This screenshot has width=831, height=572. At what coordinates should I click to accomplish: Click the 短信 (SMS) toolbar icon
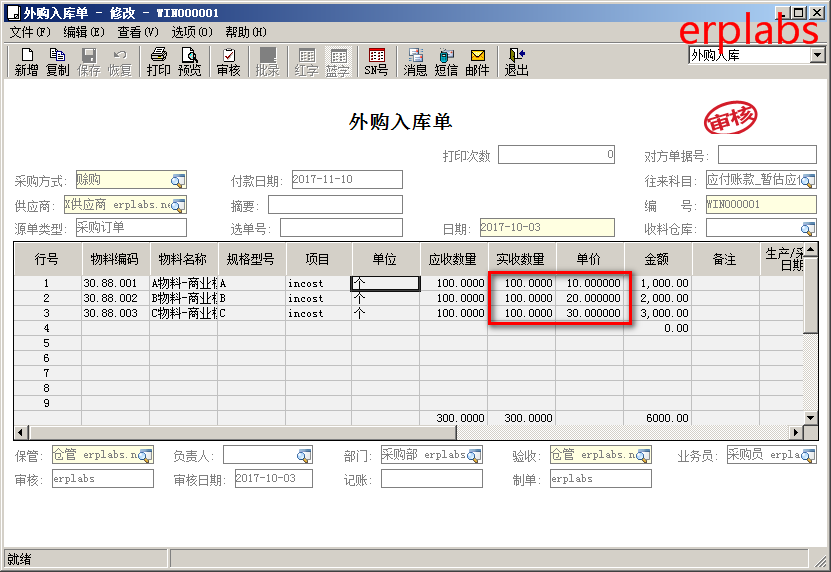(446, 61)
